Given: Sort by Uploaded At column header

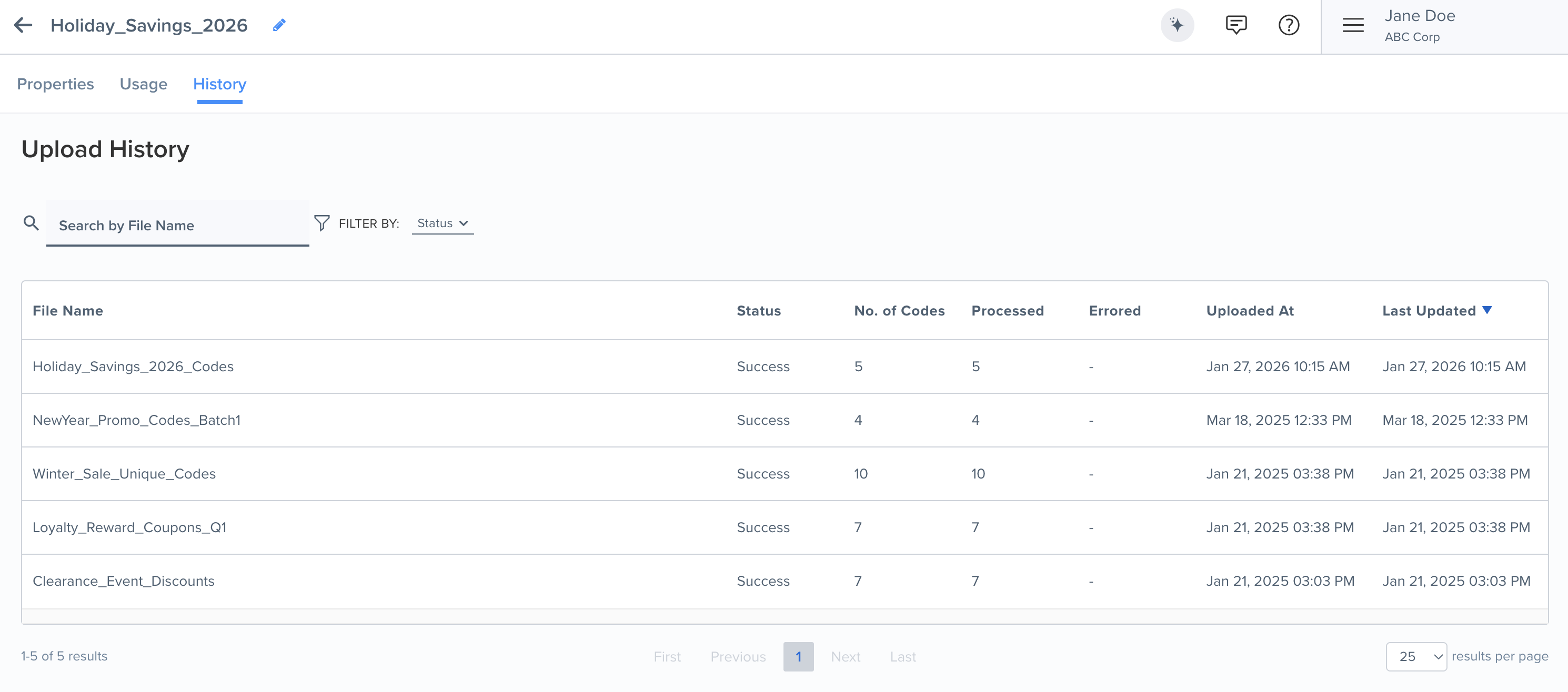Looking at the screenshot, I should [1250, 311].
